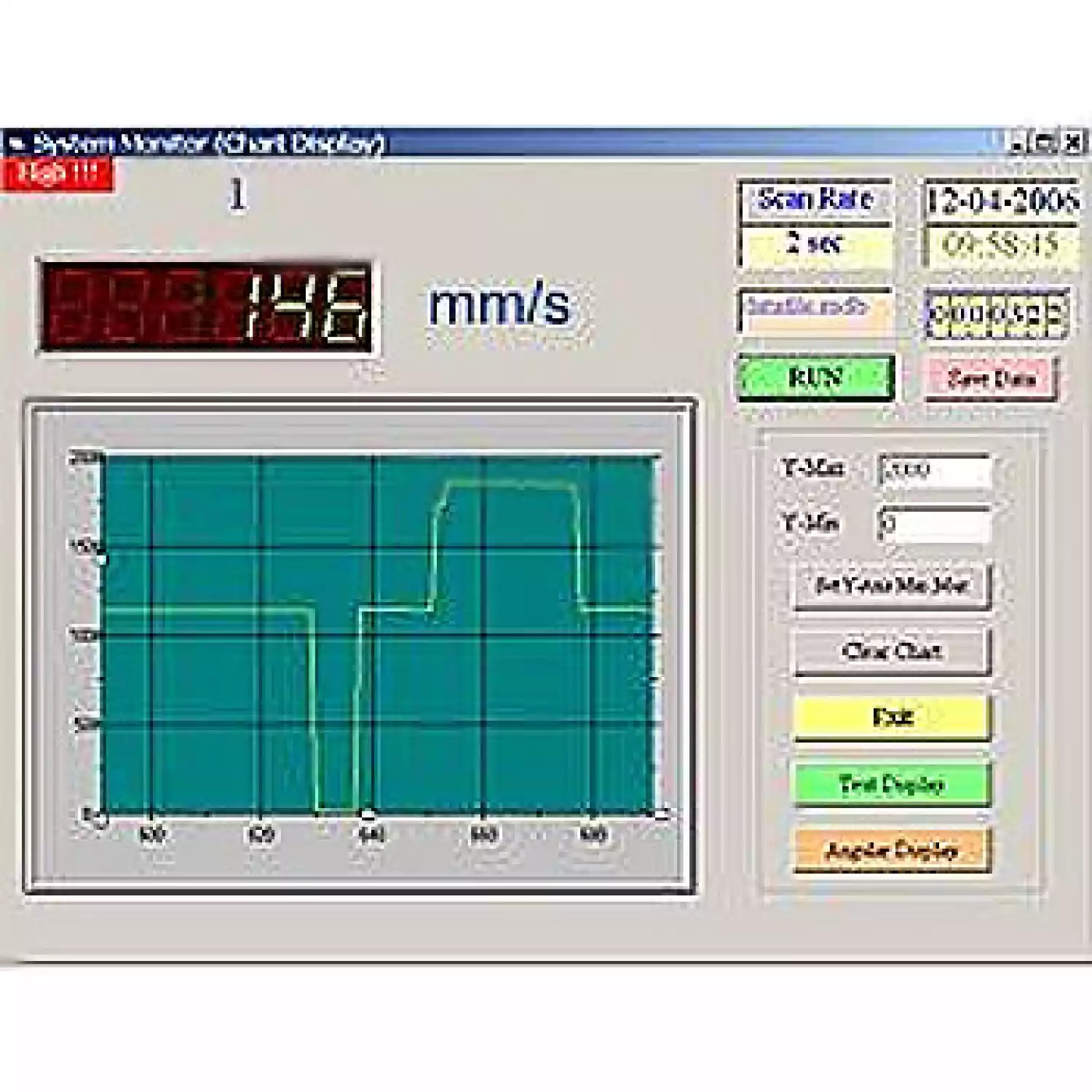Click the mm/s unit label
The width and height of the screenshot is (1092, 1092).
(x=499, y=306)
